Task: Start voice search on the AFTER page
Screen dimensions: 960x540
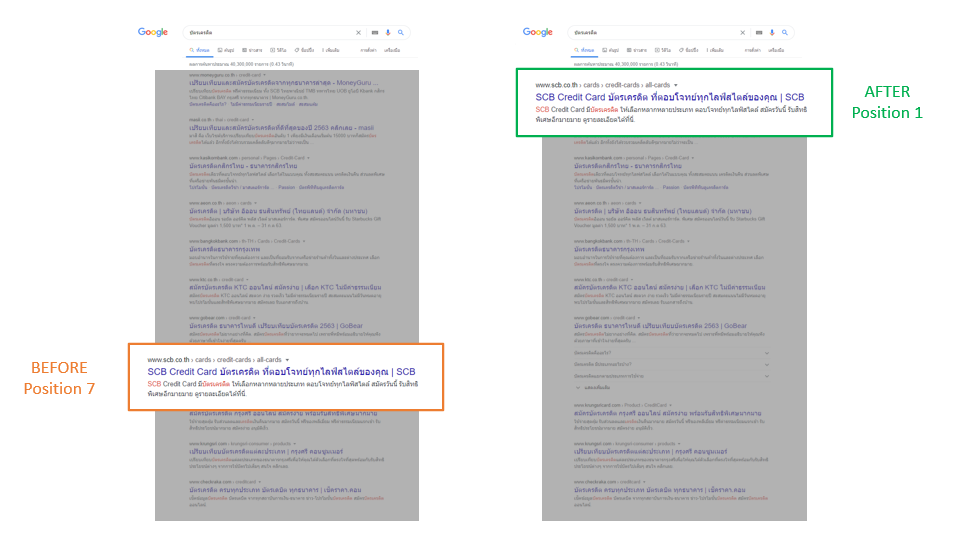Action: (772, 32)
